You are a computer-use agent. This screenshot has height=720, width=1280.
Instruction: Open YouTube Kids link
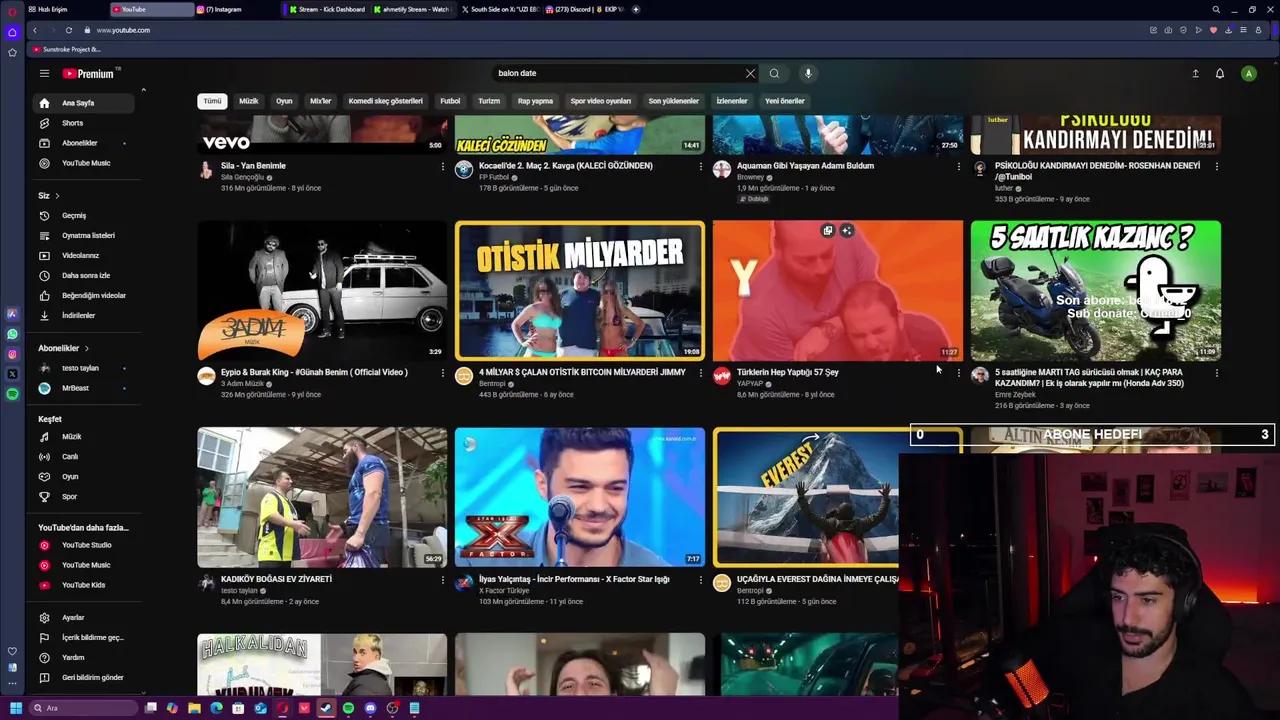click(x=83, y=585)
